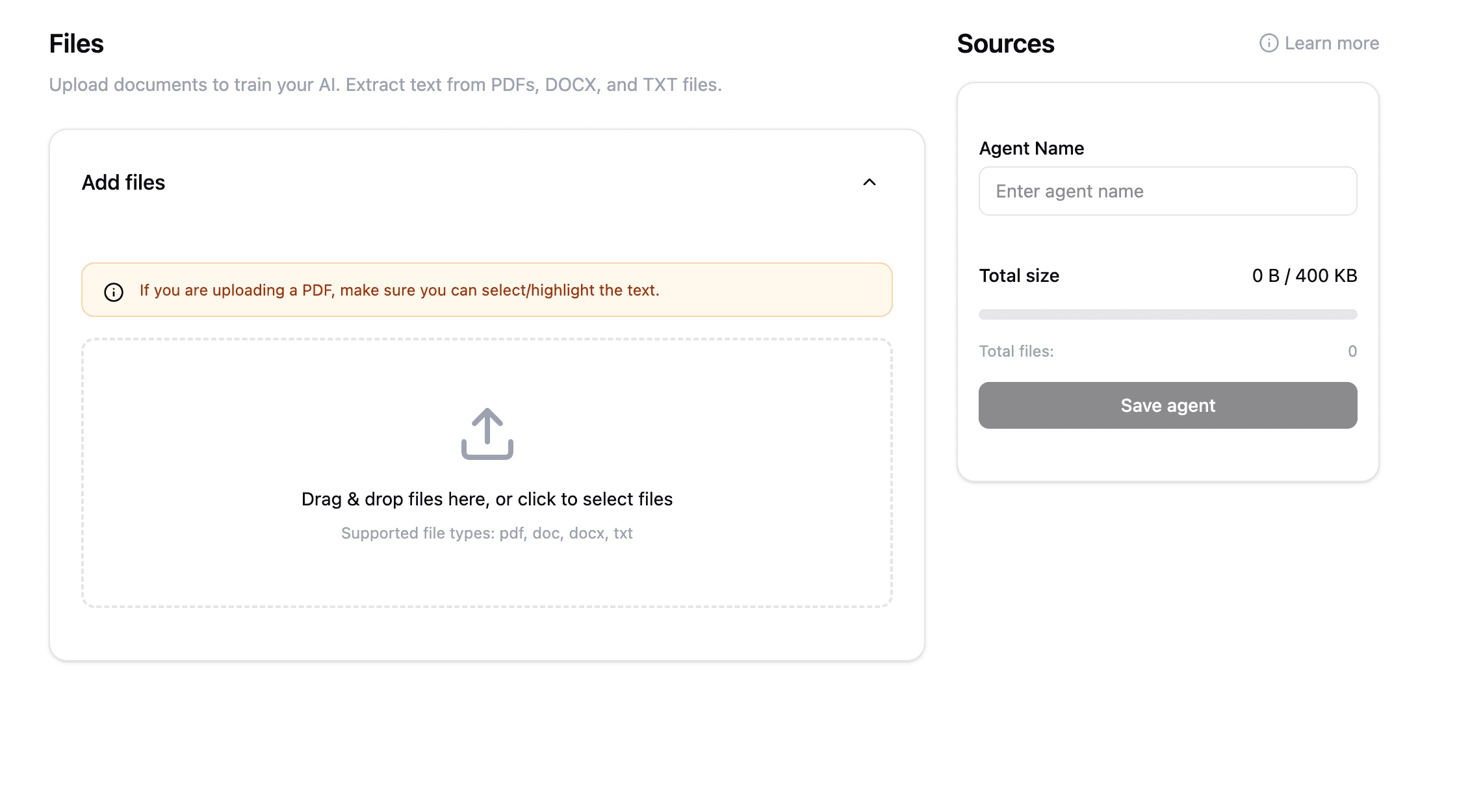Click Drag & drop files here text
This screenshot has width=1457, height=812.
487,499
